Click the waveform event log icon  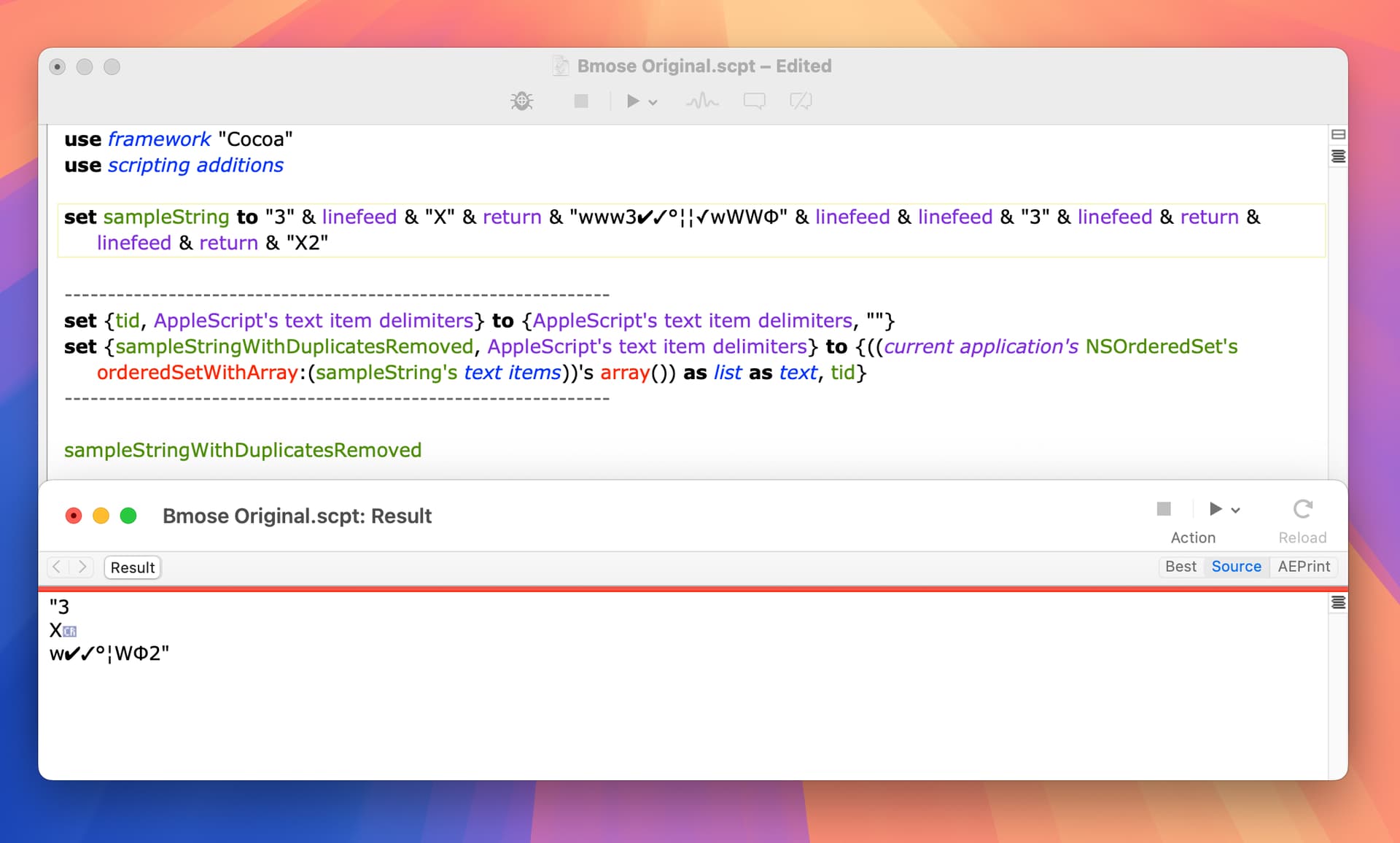(702, 101)
